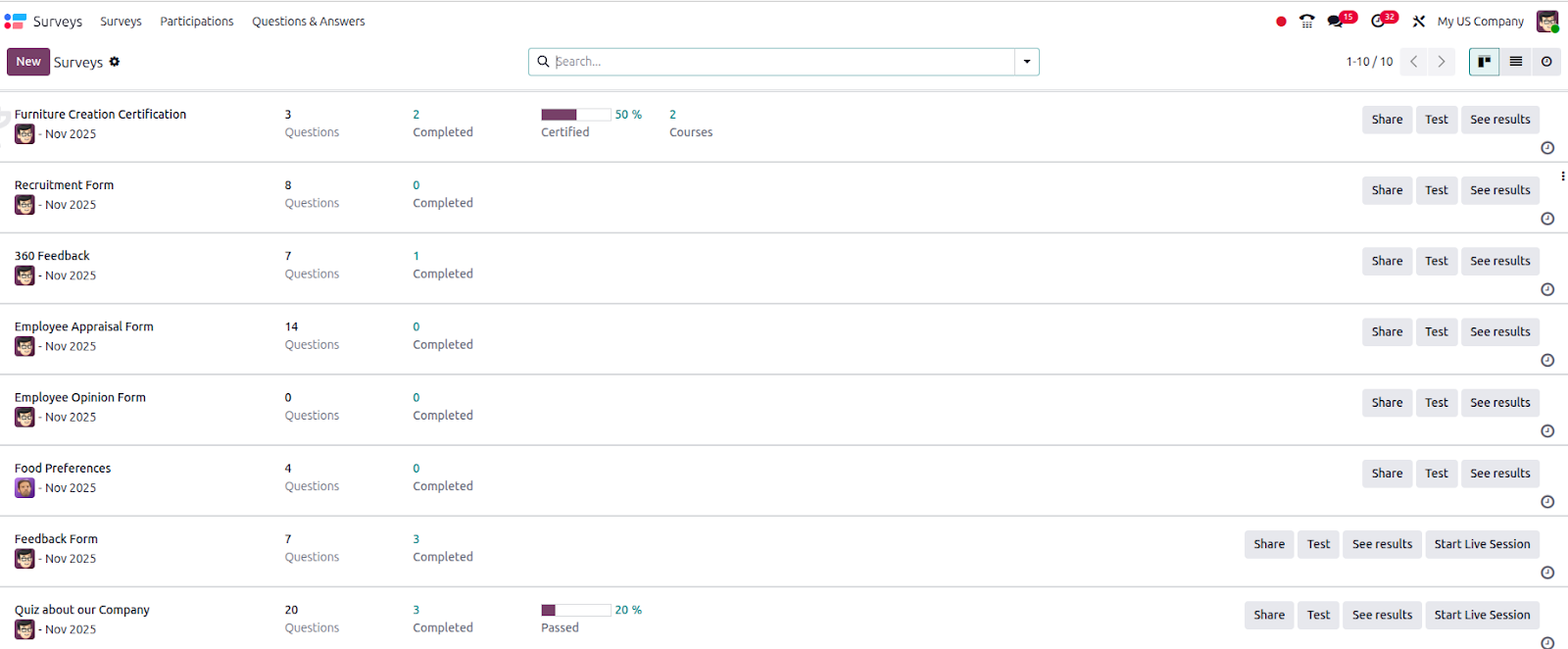Open the VoIP phone dialer icon
Image resolution: width=1568 pixels, height=649 pixels.
(1306, 22)
